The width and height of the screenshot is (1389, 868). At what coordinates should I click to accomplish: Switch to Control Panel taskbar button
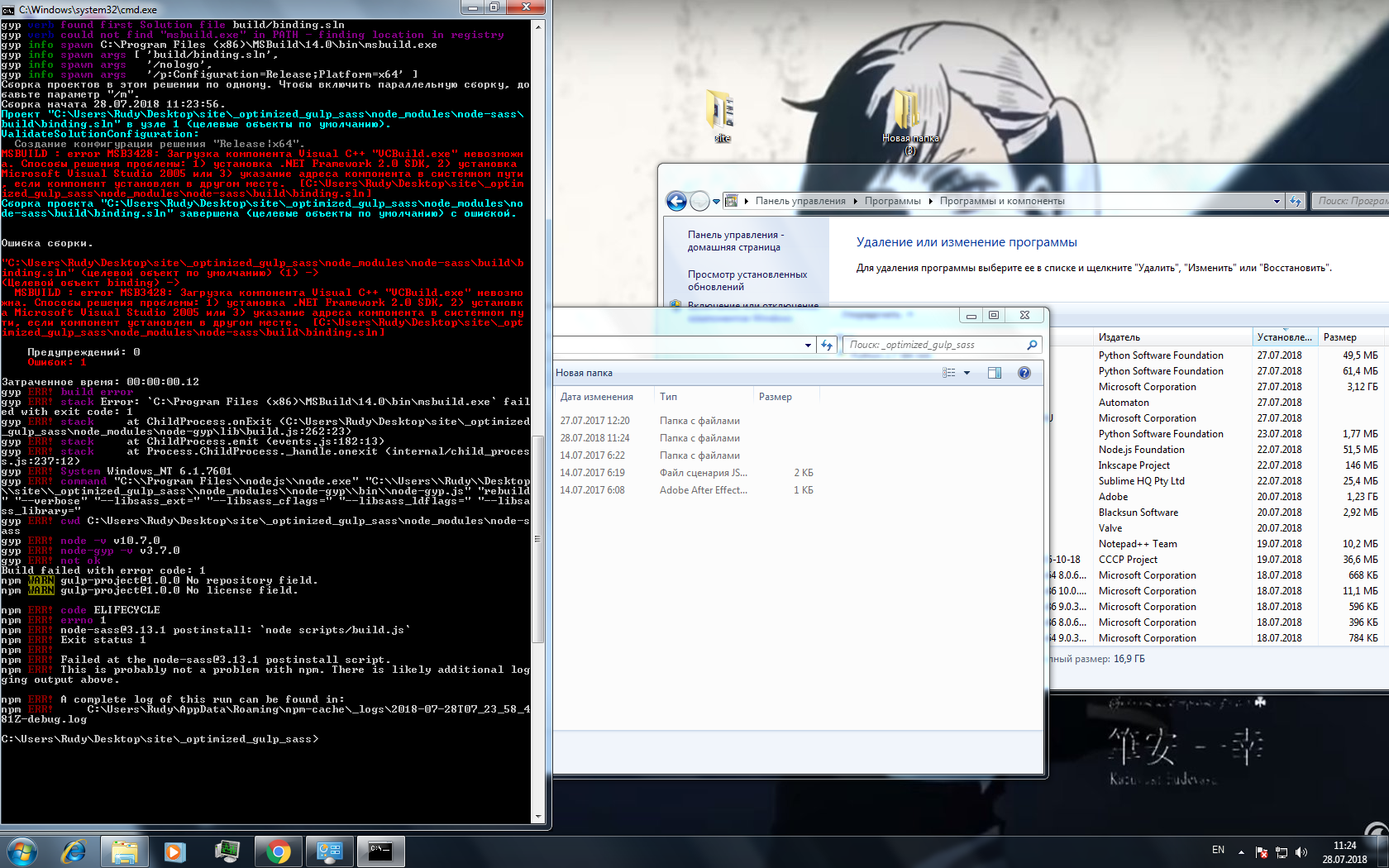[330, 851]
